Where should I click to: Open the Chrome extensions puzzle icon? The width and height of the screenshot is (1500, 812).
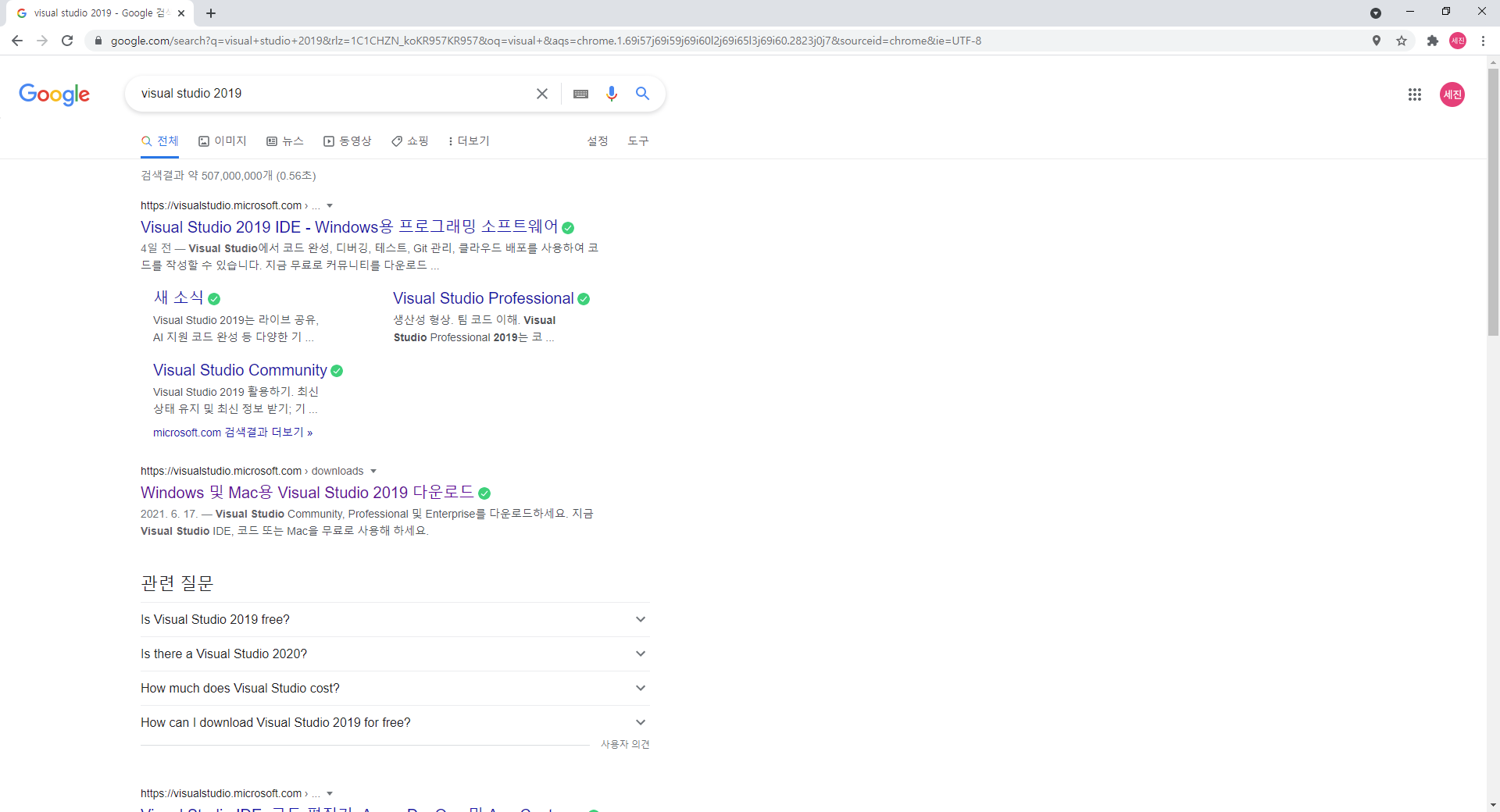coord(1433,41)
